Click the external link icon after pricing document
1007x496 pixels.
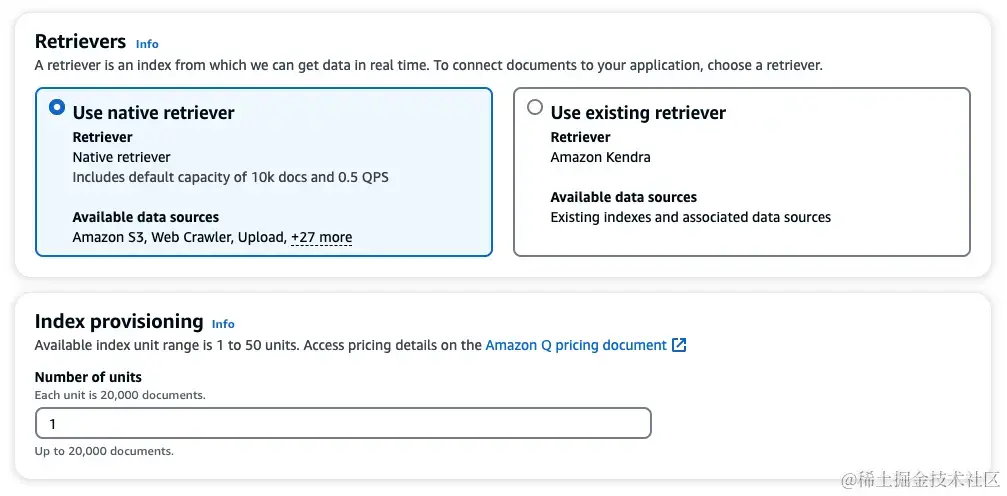pos(679,345)
